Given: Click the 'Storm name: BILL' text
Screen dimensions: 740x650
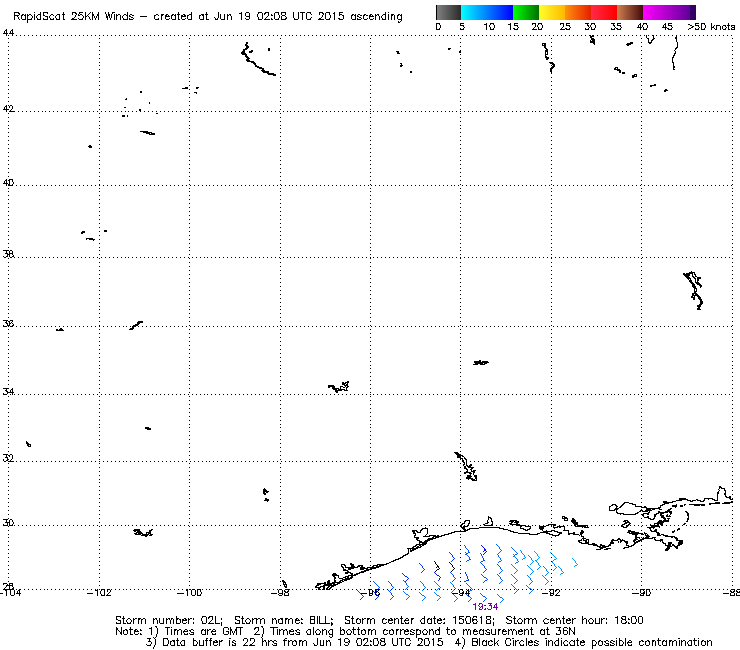Looking at the screenshot, I should 283,620.
